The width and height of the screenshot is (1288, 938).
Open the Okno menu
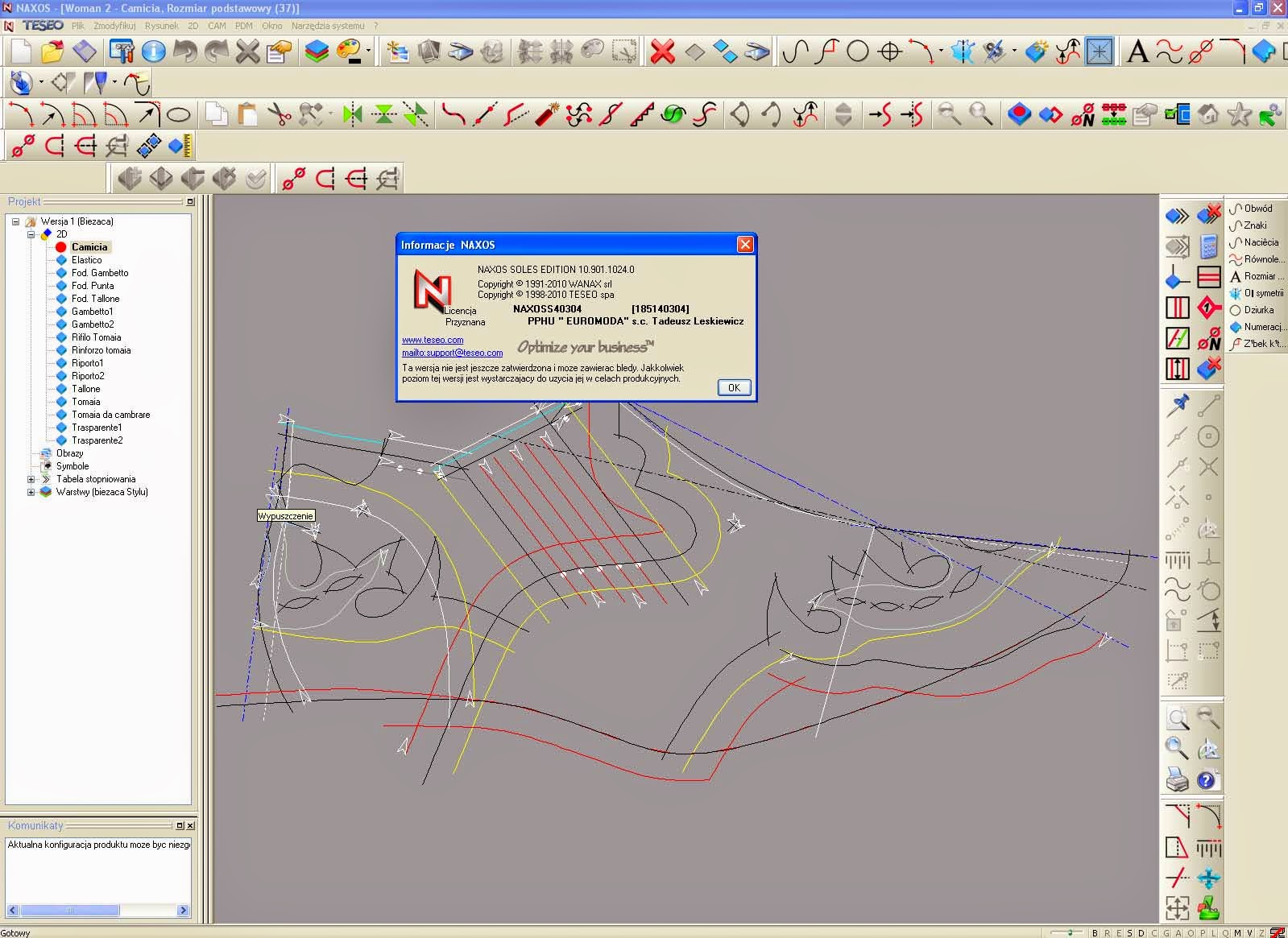(272, 26)
